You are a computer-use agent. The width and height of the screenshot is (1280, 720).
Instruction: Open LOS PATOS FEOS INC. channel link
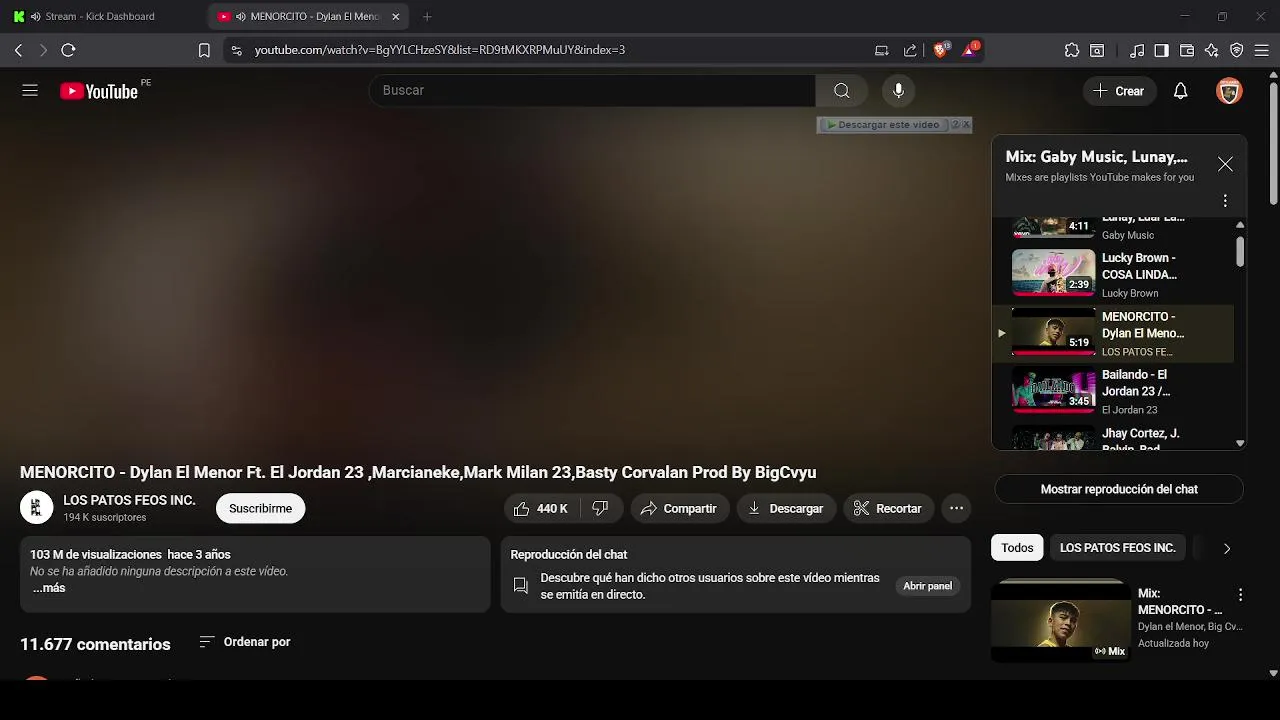[129, 500]
